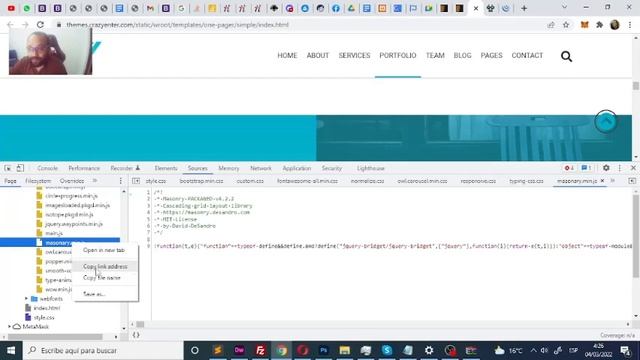Click the Chrome profile avatar
The height and width of the screenshot is (360, 640).
coord(615,25)
